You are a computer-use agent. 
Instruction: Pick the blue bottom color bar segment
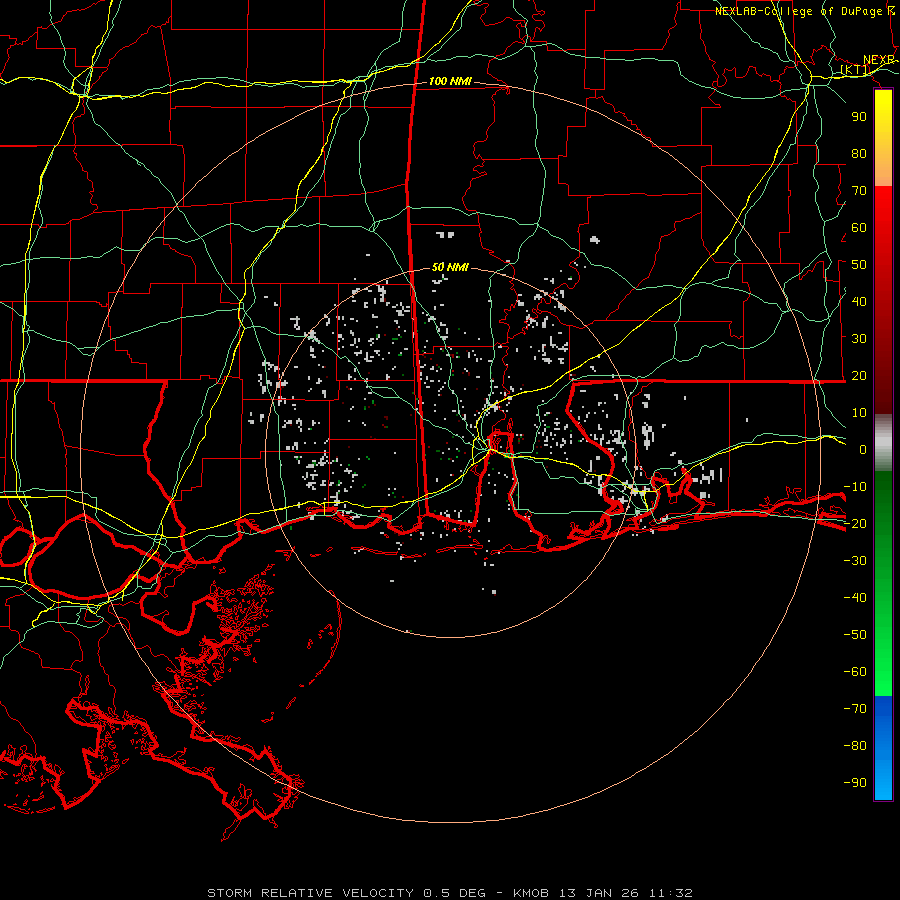tap(883, 748)
